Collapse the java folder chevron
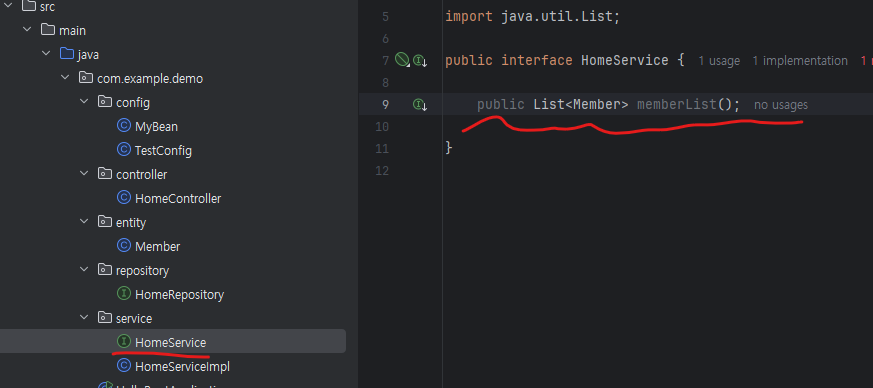Image resolution: width=873 pixels, height=388 pixels. point(46,53)
